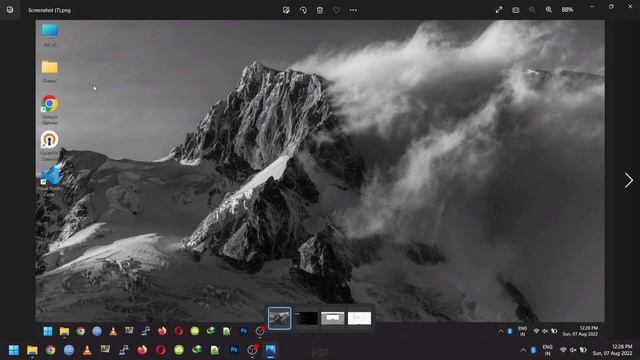Click the fit-to-window icon beside full screen
This screenshot has width=640, height=360.
516,10
